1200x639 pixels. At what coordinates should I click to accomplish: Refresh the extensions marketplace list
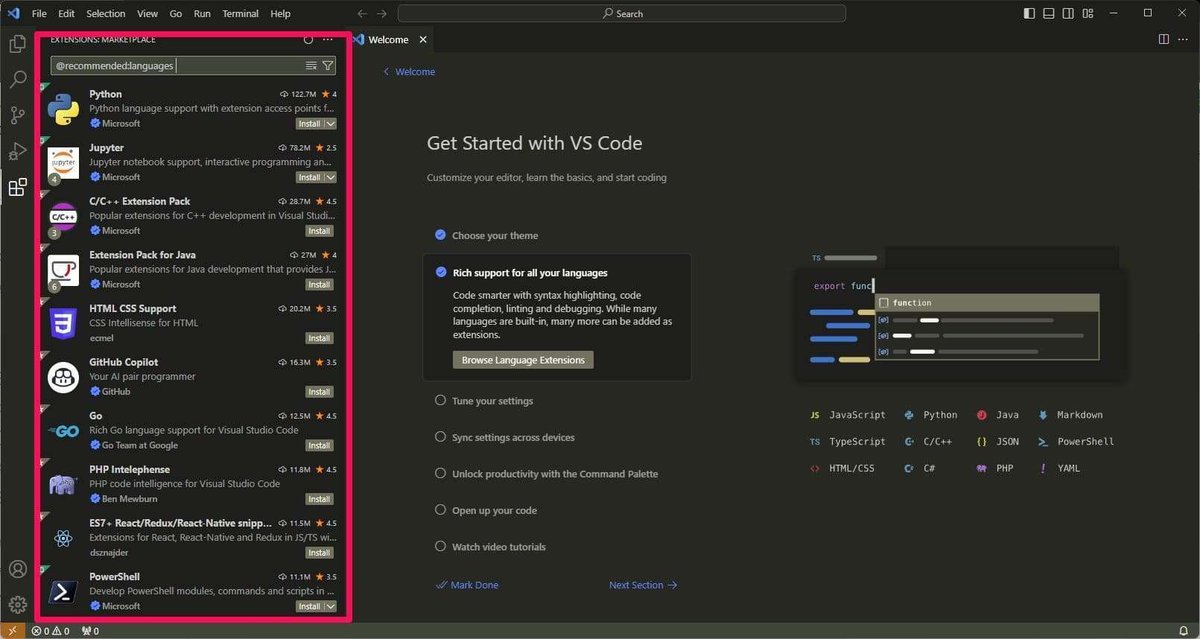coord(308,40)
